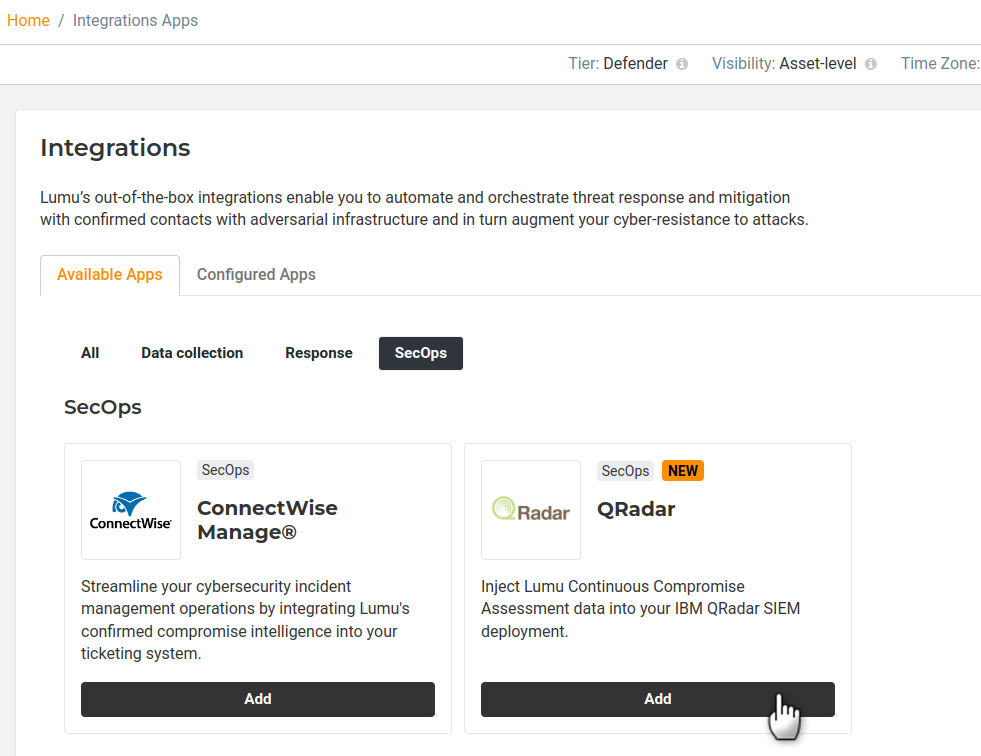981x756 pixels.
Task: Click the SecOps tag on the ConnectWise card
Action: coord(225,470)
